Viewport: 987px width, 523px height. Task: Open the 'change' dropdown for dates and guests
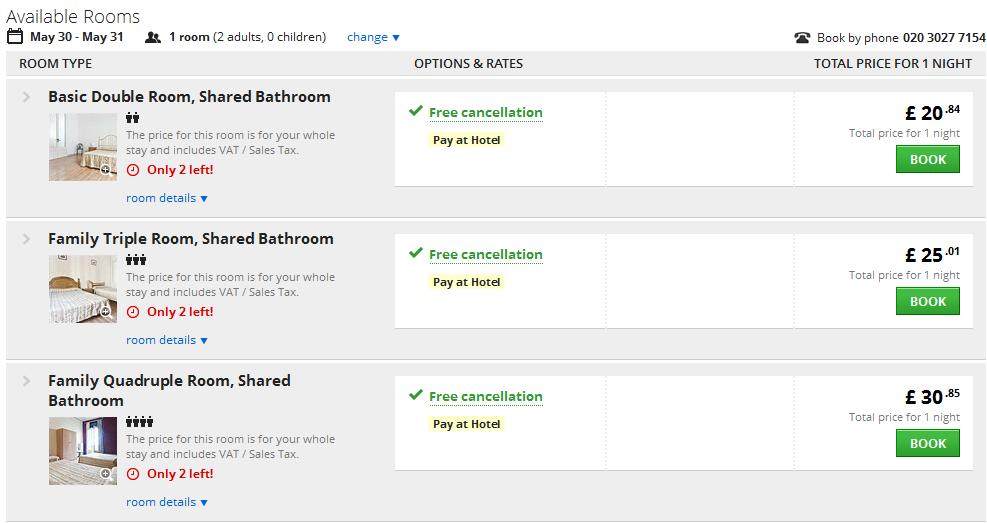coord(373,37)
